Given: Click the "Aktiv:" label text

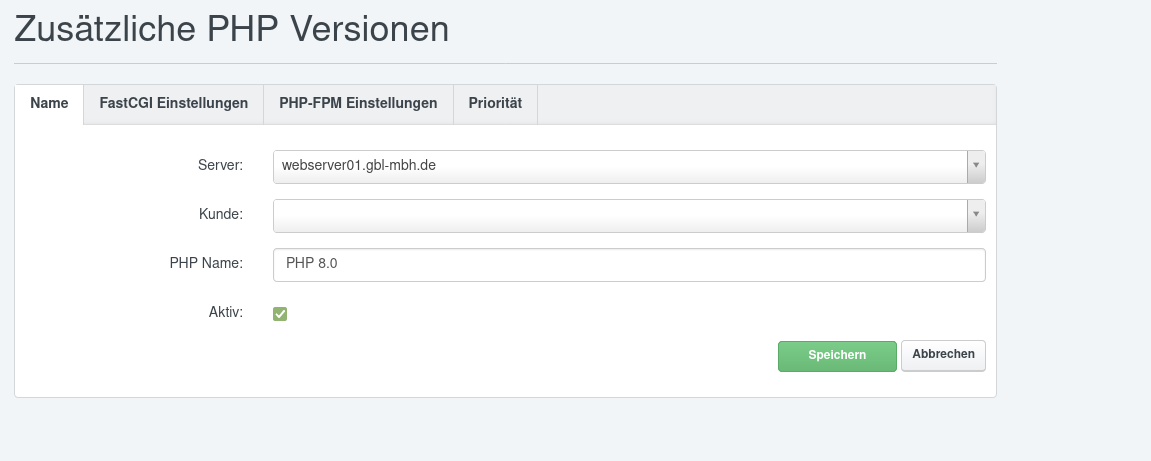Looking at the screenshot, I should (225, 312).
